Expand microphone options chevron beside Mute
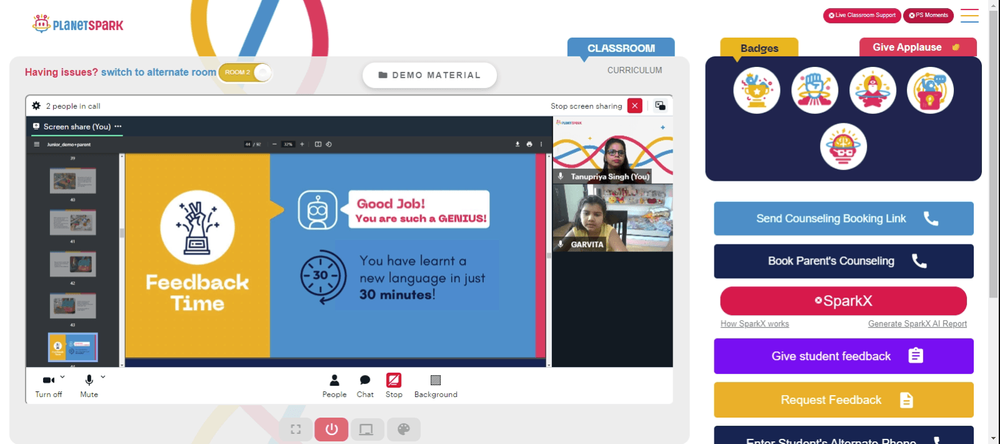 tap(103, 376)
